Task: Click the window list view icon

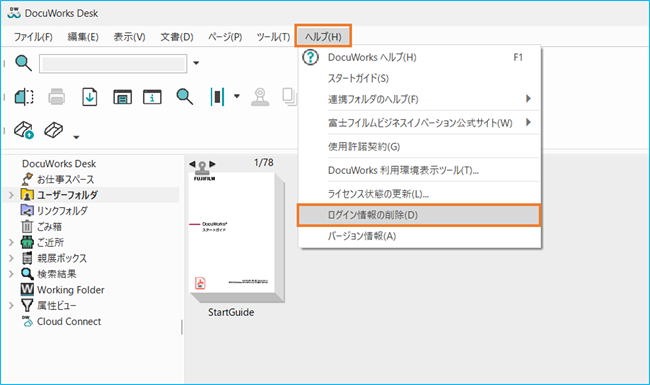Action: 122,97
